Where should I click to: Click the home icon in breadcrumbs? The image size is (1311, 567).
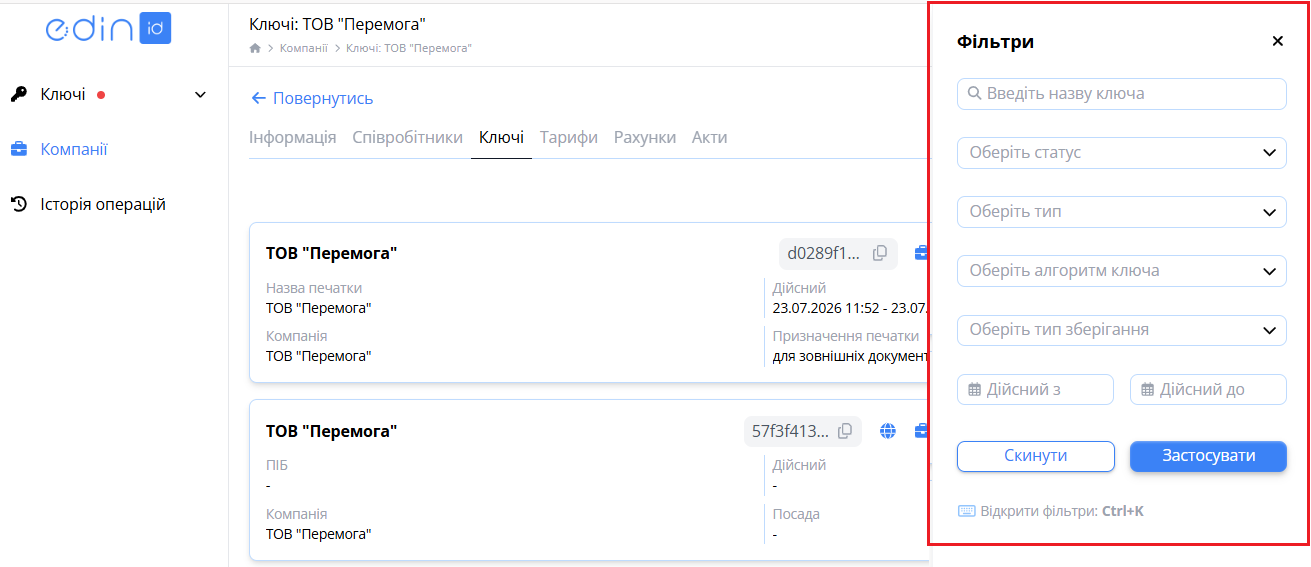click(x=255, y=48)
